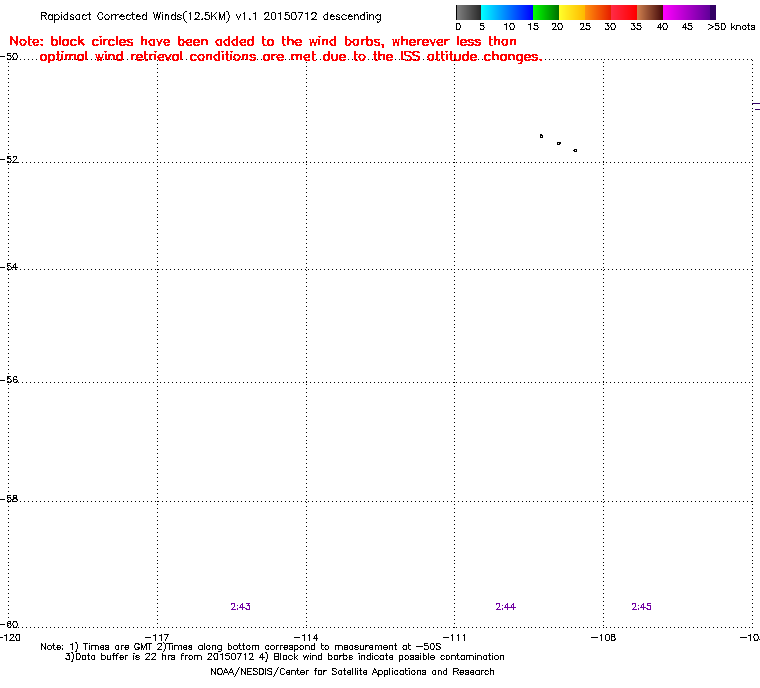Click the -114 longitude axis label

pyautogui.click(x=306, y=638)
